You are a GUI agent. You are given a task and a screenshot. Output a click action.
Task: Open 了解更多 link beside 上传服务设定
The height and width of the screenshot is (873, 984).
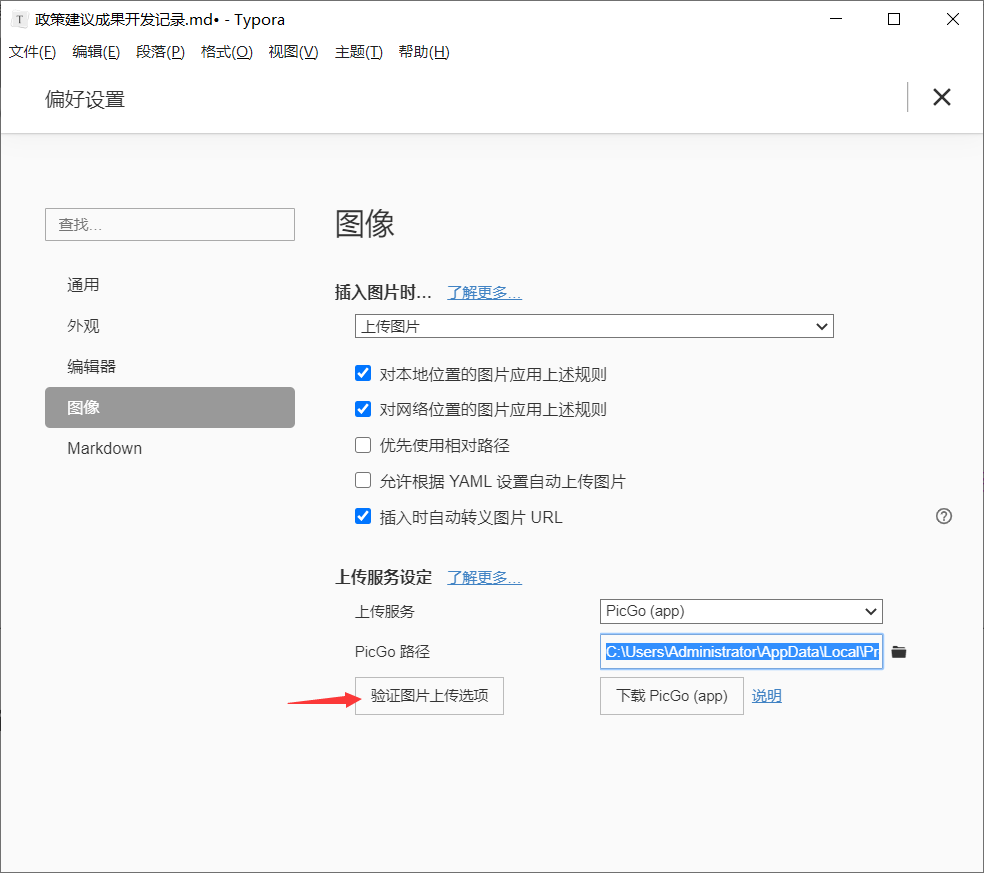point(484,577)
